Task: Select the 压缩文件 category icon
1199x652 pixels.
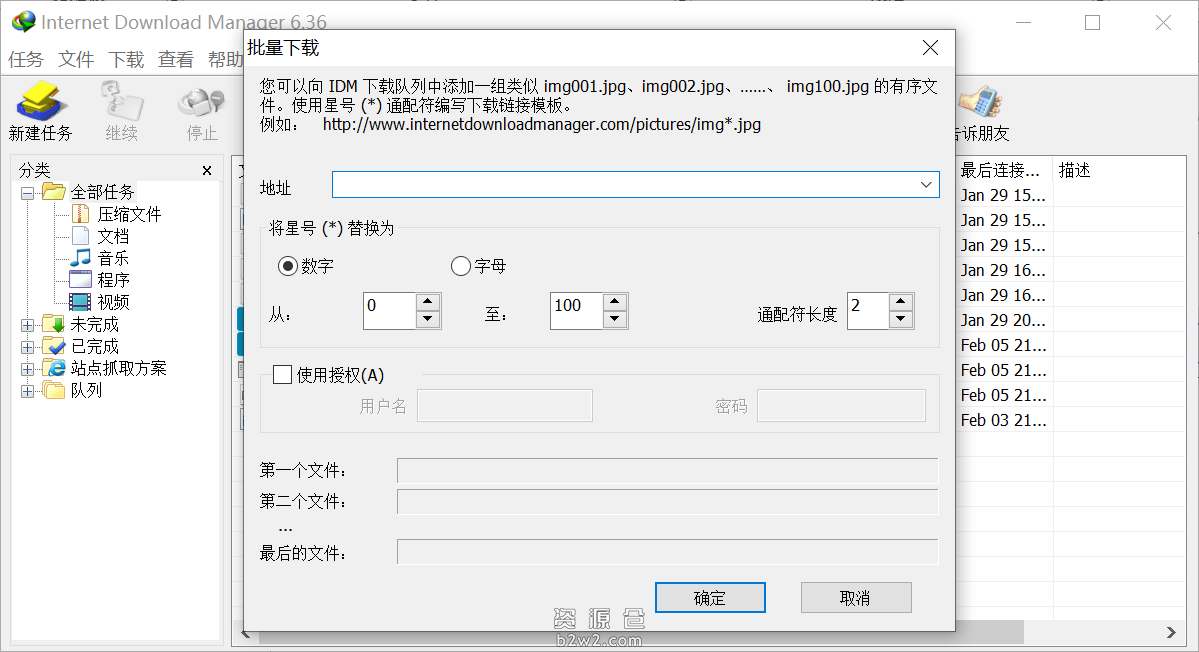Action: coord(80,214)
